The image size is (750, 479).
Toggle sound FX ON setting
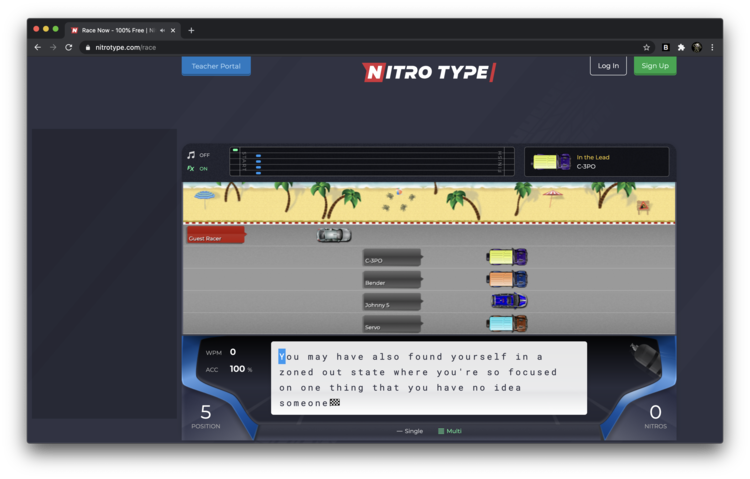pos(197,168)
